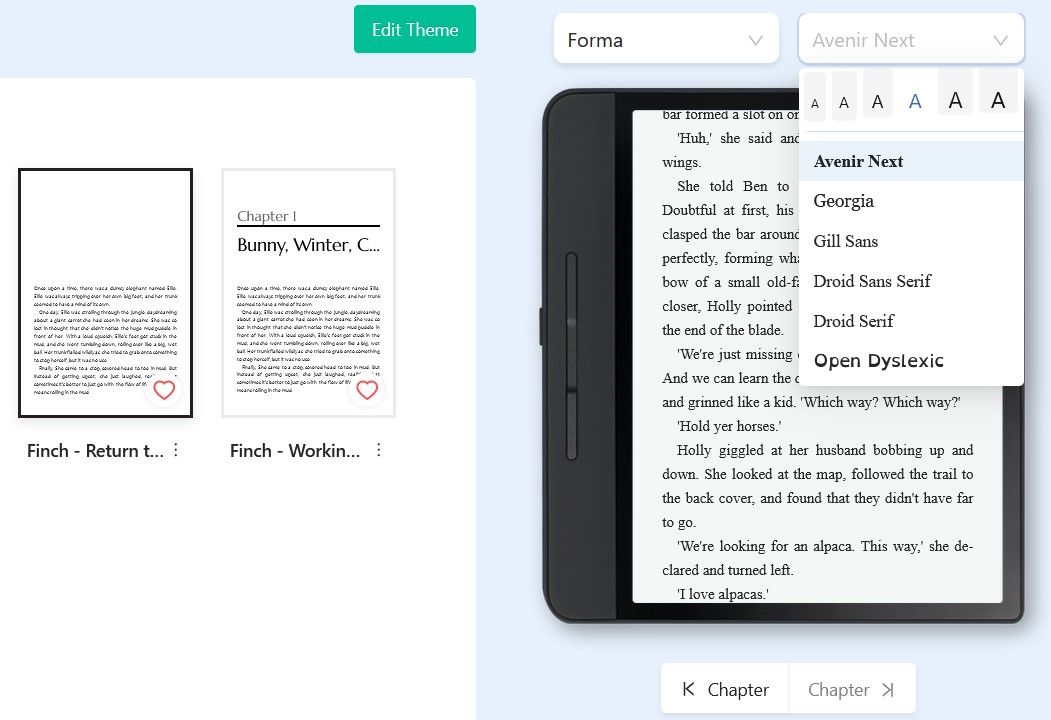Open the Forma device dropdown

point(666,40)
